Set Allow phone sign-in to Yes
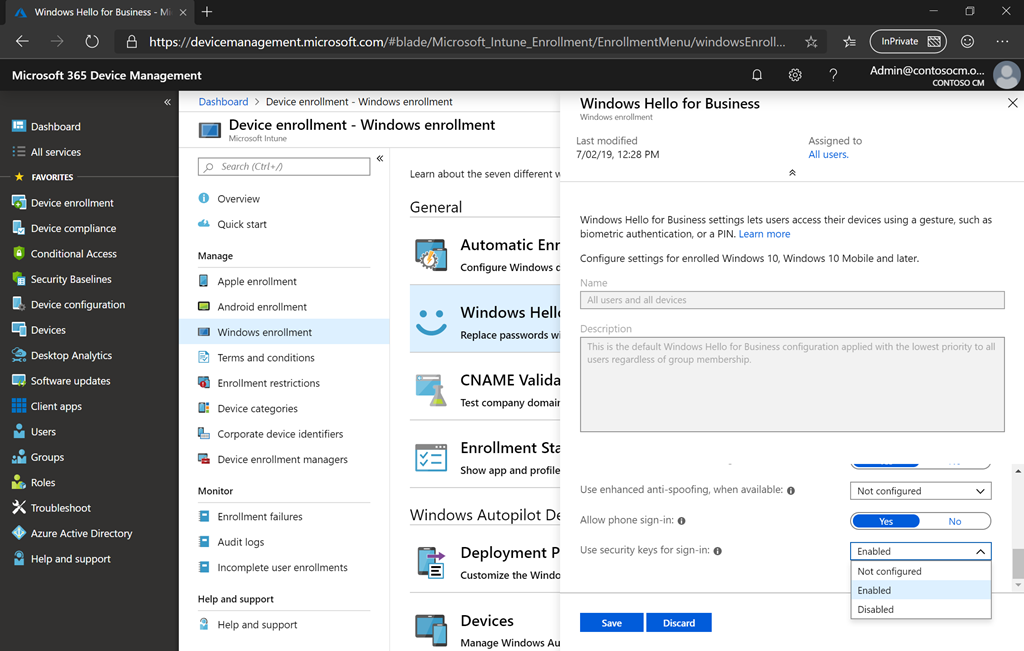This screenshot has height=651, width=1024. click(886, 521)
